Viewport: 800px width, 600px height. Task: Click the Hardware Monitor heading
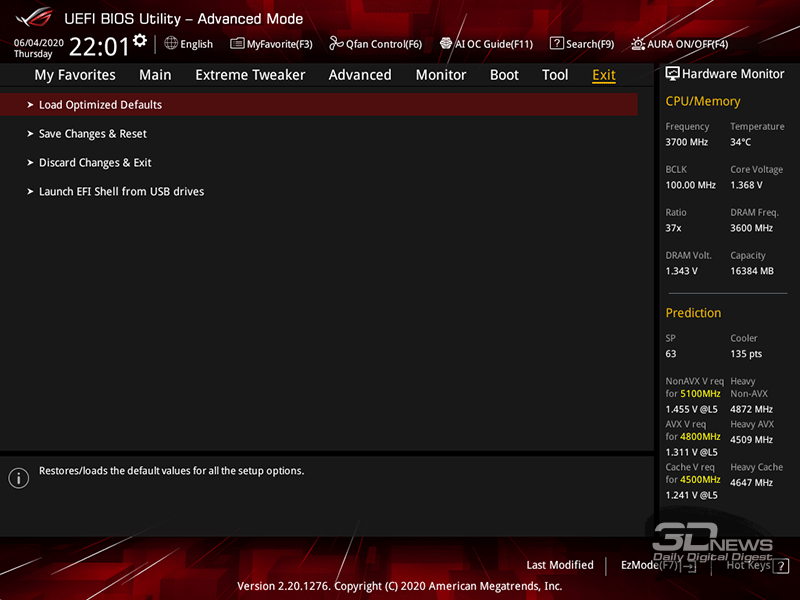point(733,74)
